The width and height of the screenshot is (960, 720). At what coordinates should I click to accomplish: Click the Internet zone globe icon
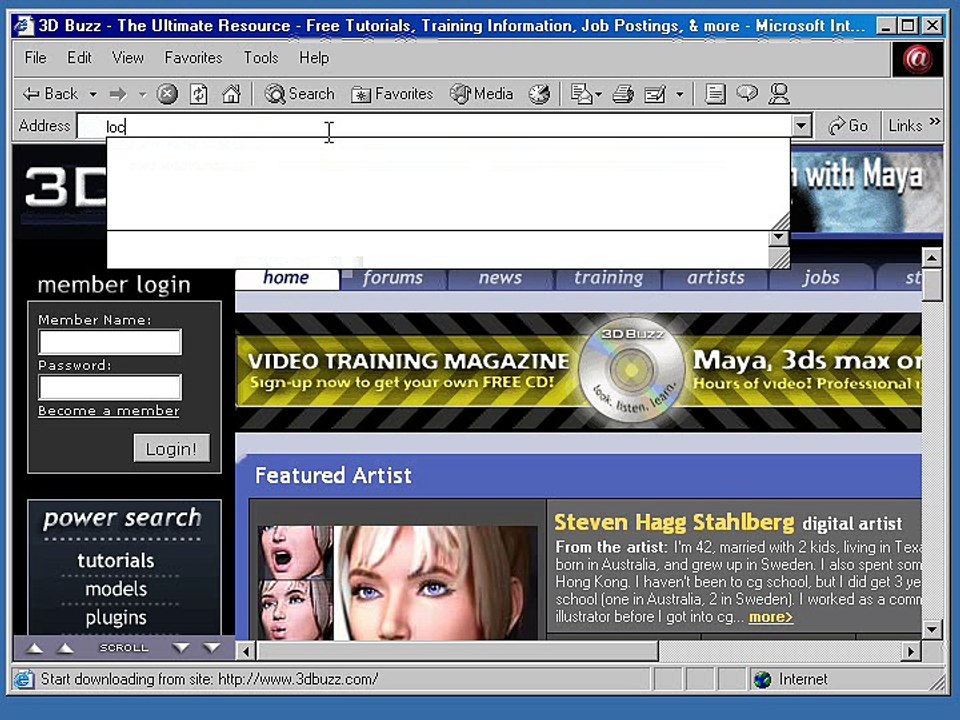point(762,679)
